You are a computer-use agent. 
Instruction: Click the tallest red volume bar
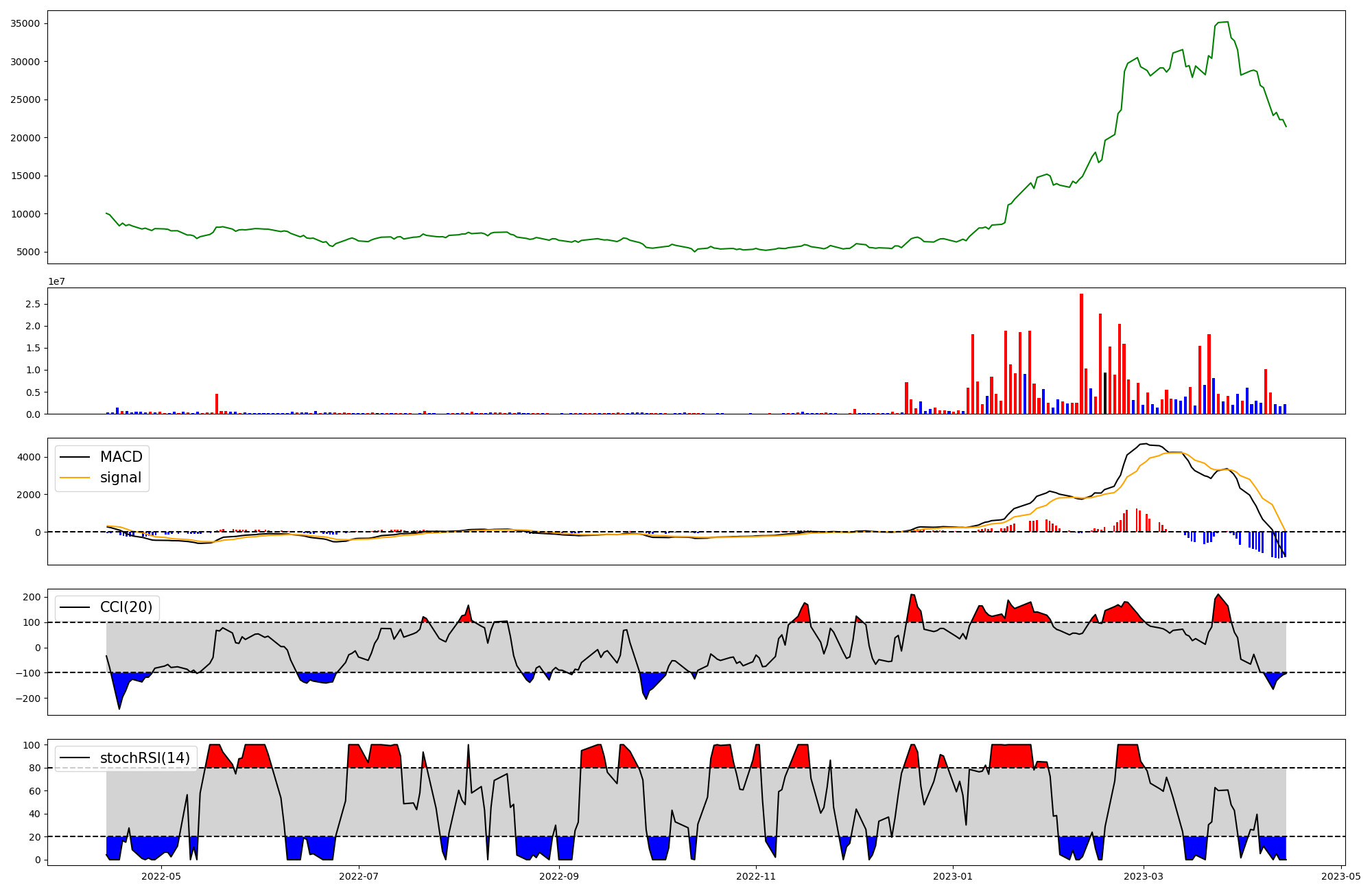point(1081,353)
